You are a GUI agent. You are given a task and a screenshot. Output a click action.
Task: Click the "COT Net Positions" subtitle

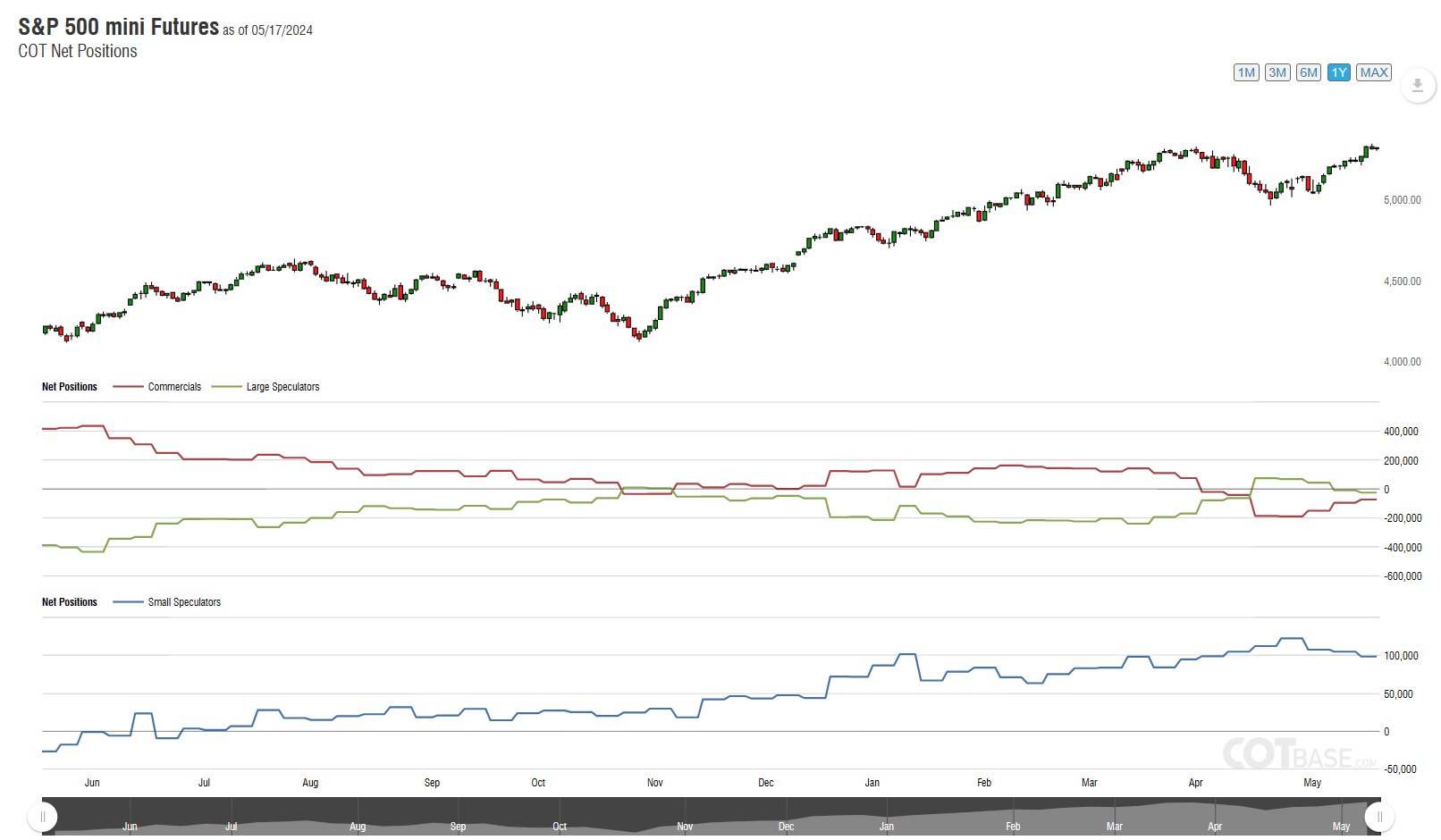point(78,51)
